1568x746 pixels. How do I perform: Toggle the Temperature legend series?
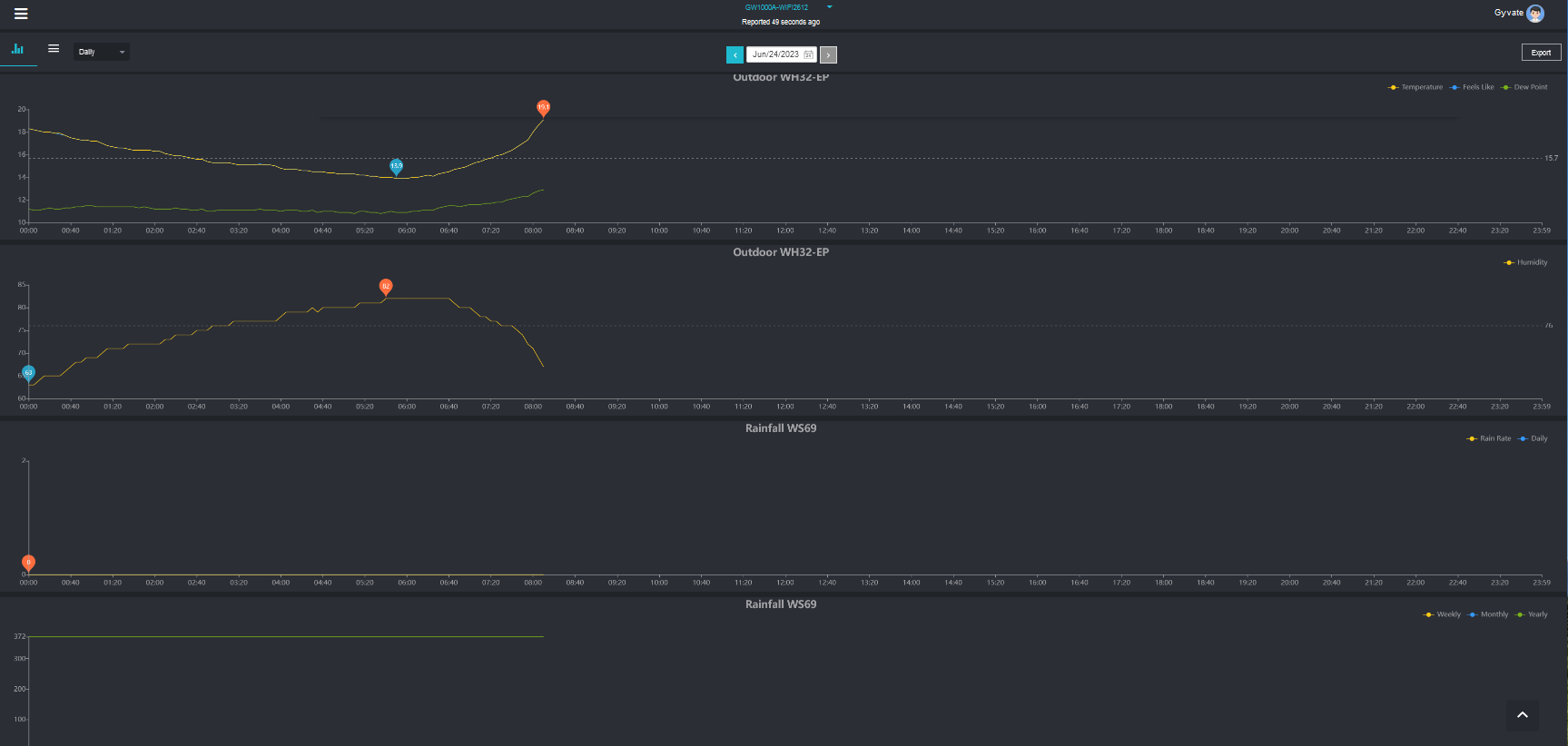[x=1415, y=87]
